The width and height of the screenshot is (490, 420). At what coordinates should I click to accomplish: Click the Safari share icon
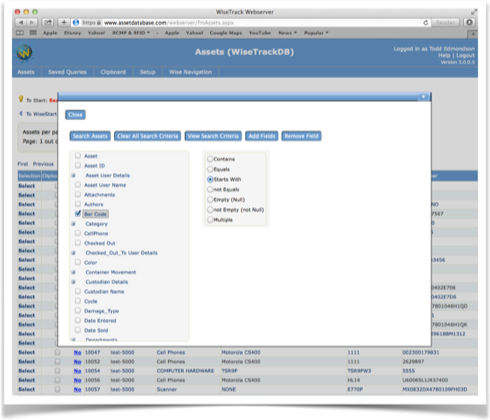click(48, 22)
